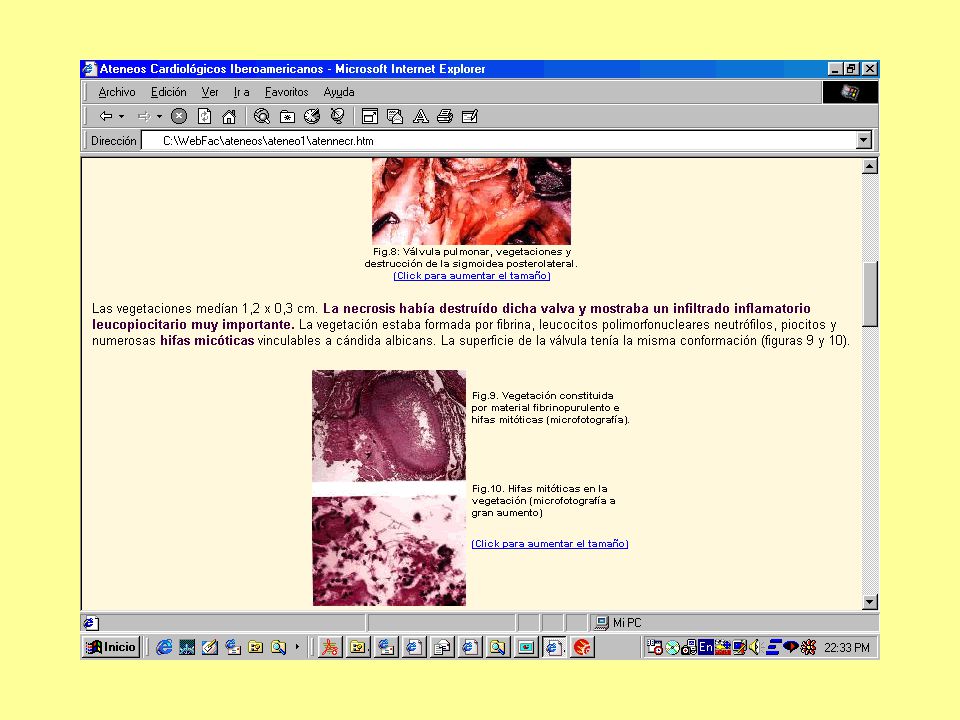Open the Ayuda menu
The width and height of the screenshot is (960, 720).
[339, 92]
